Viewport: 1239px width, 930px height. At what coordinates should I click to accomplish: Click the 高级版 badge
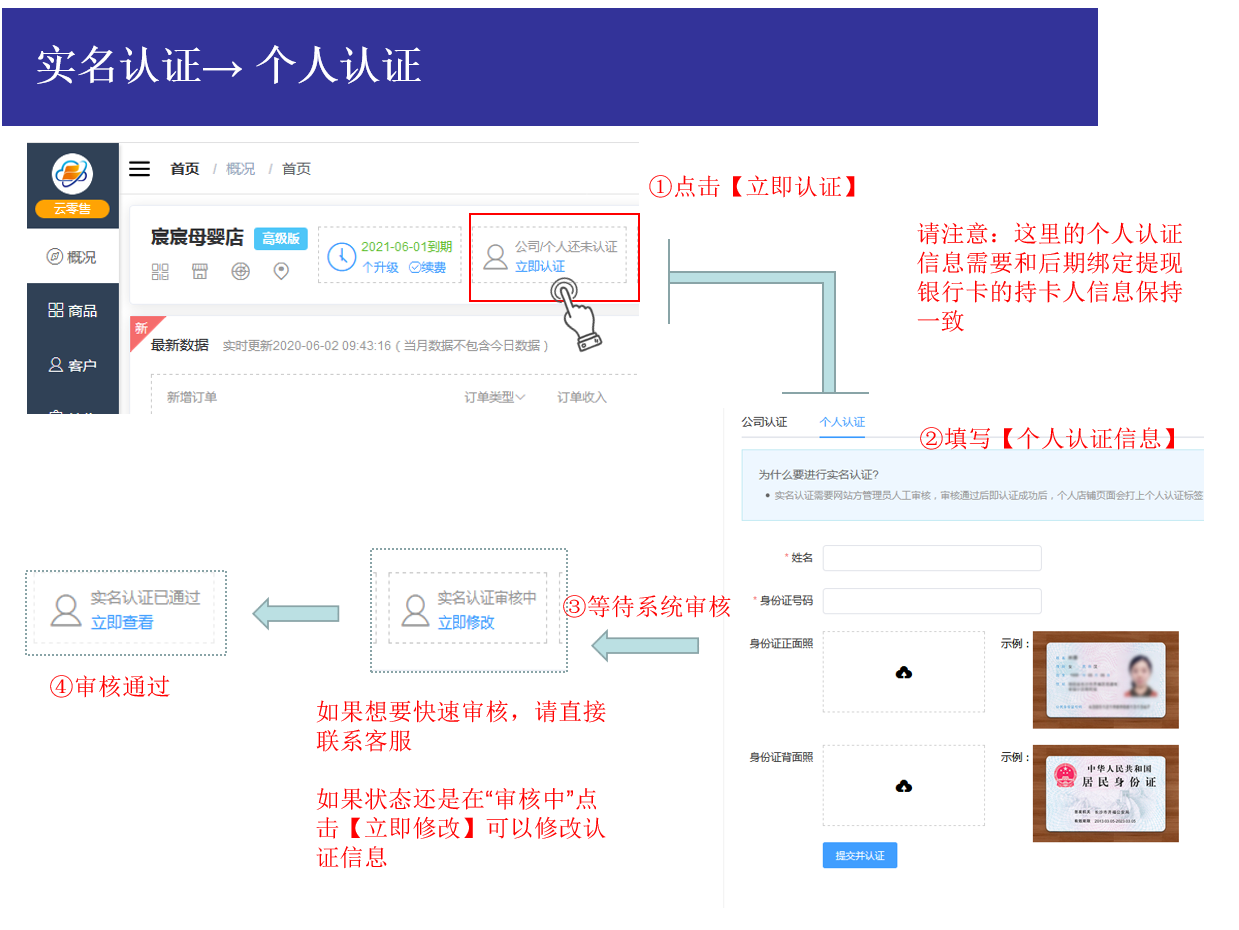[281, 238]
